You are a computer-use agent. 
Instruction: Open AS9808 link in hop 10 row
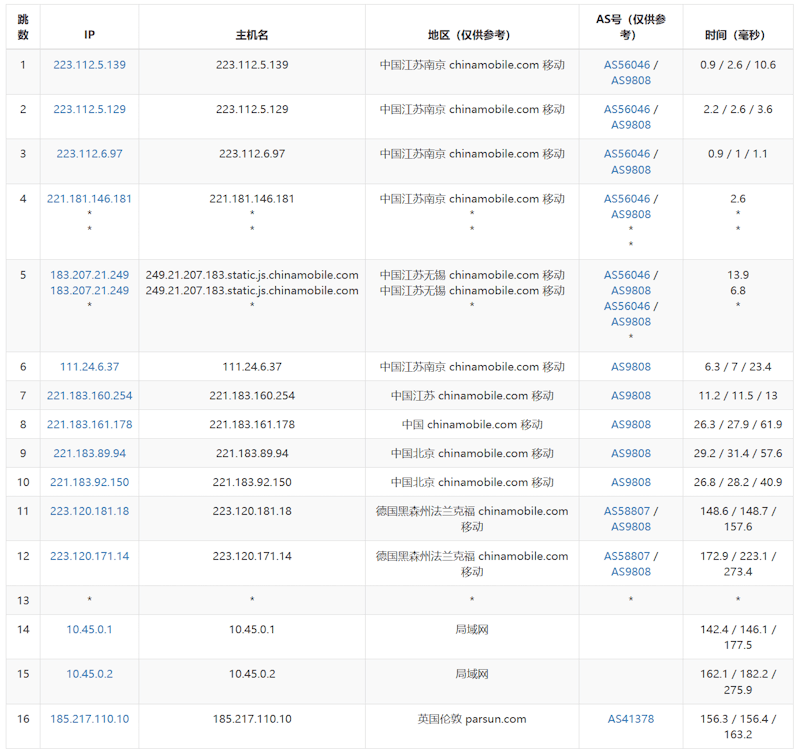pyautogui.click(x=631, y=482)
